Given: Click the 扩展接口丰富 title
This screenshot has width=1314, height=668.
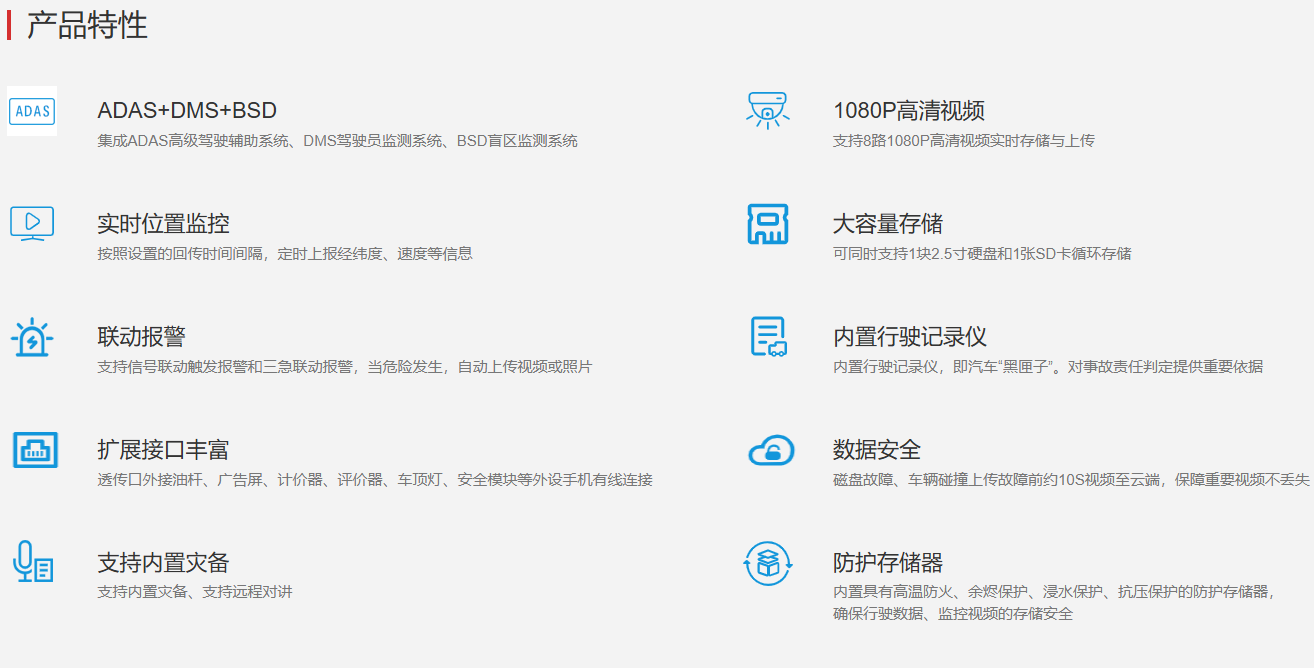Looking at the screenshot, I should (164, 450).
